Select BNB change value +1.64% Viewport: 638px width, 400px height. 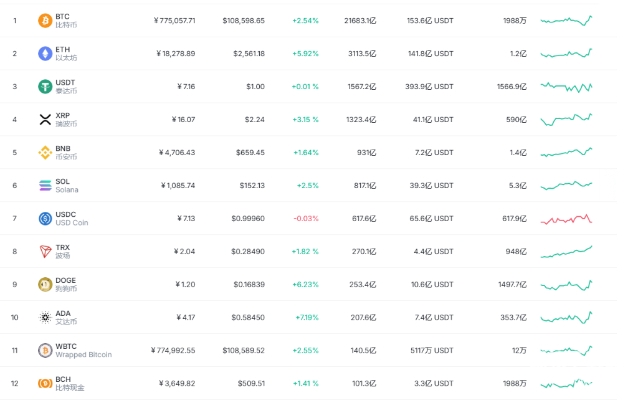[x=306, y=152]
